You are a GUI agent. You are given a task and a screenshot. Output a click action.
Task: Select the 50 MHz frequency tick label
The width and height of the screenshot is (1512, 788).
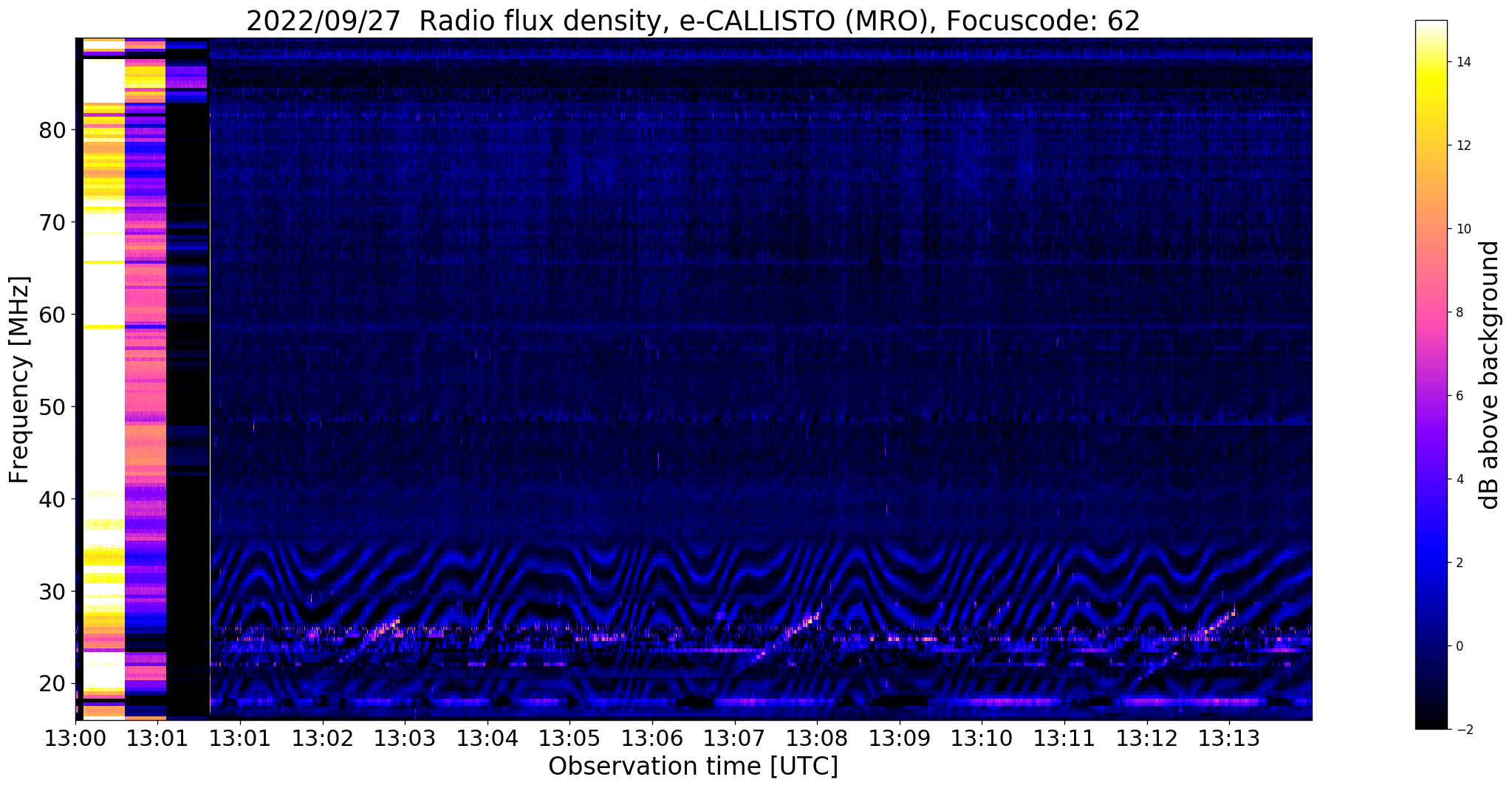click(52, 407)
